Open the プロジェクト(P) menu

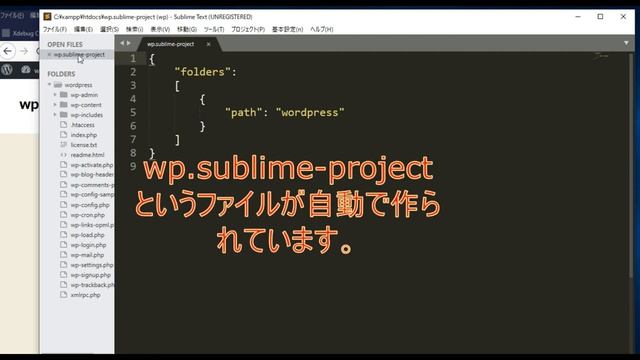pos(248,29)
